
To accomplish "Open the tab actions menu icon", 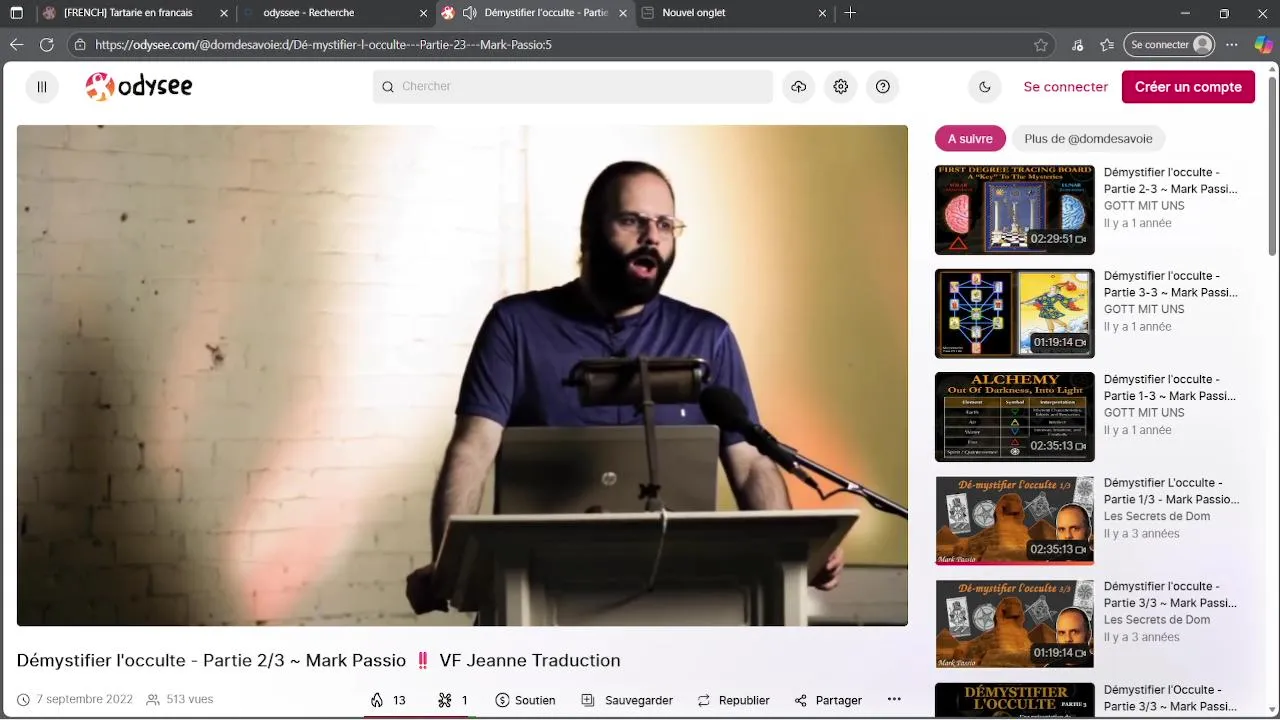I will (x=16, y=13).
